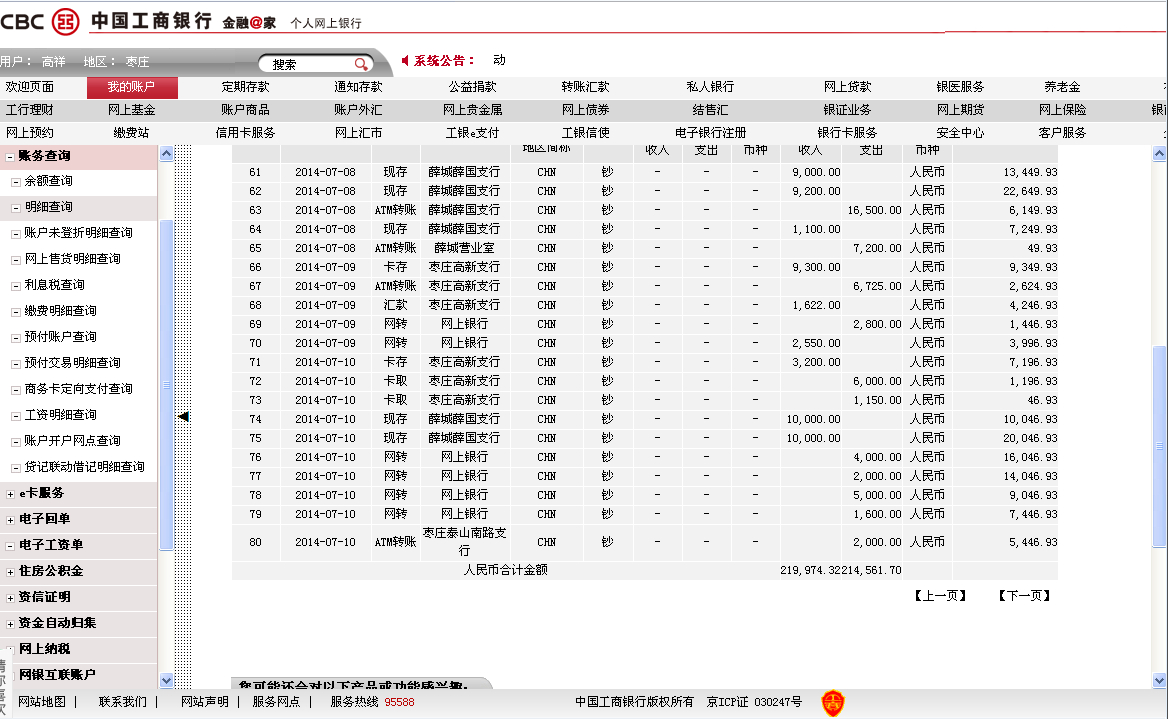Open 余额查询 in the sidebar
Screen dimensions: 1168x719
pyautogui.click(x=48, y=181)
